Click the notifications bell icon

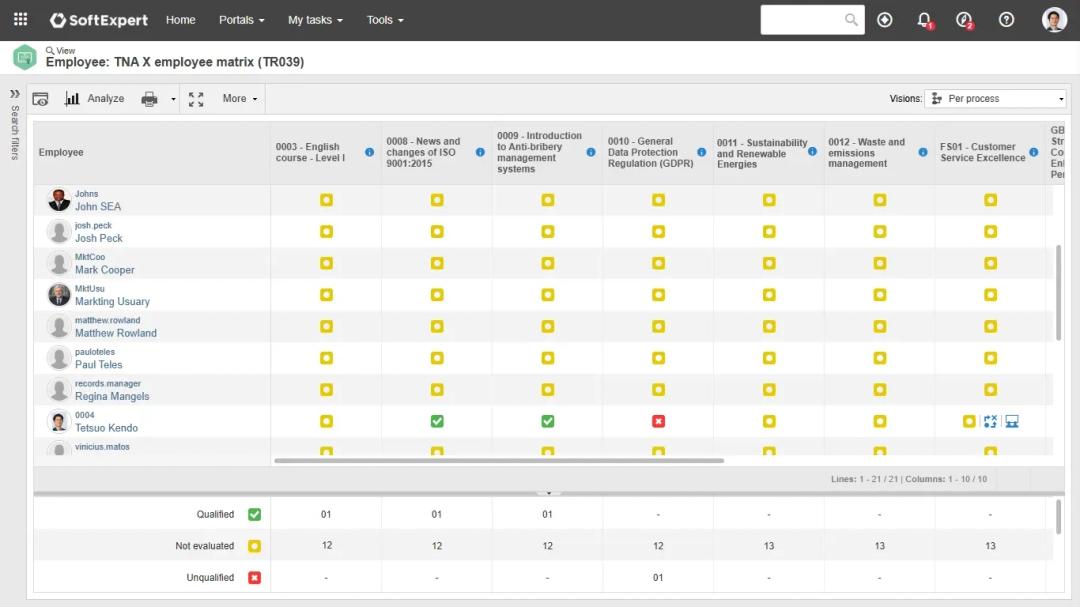[x=924, y=20]
